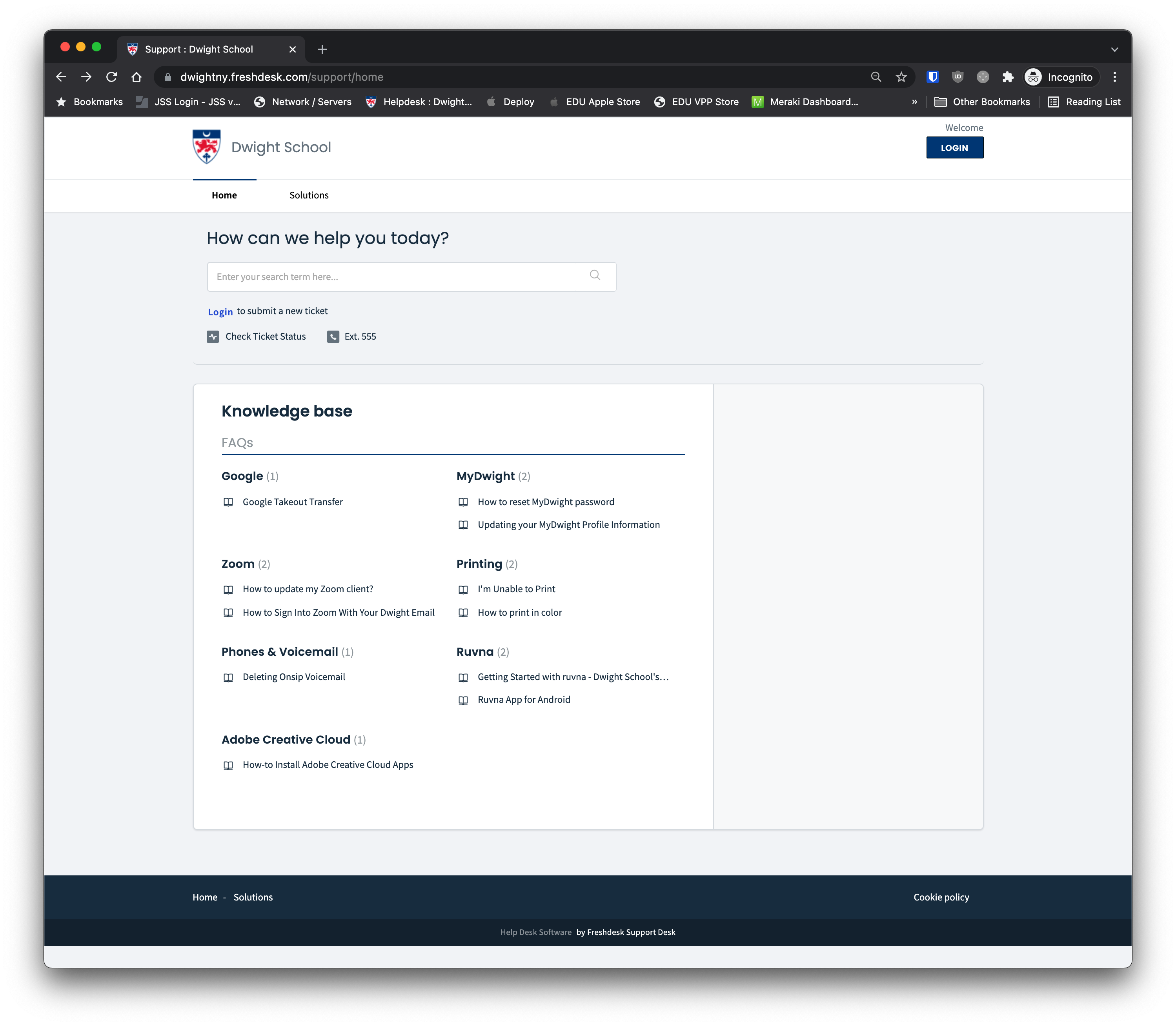1176x1026 pixels.
Task: Click the Bitwarden extension icon
Action: pos(933,77)
